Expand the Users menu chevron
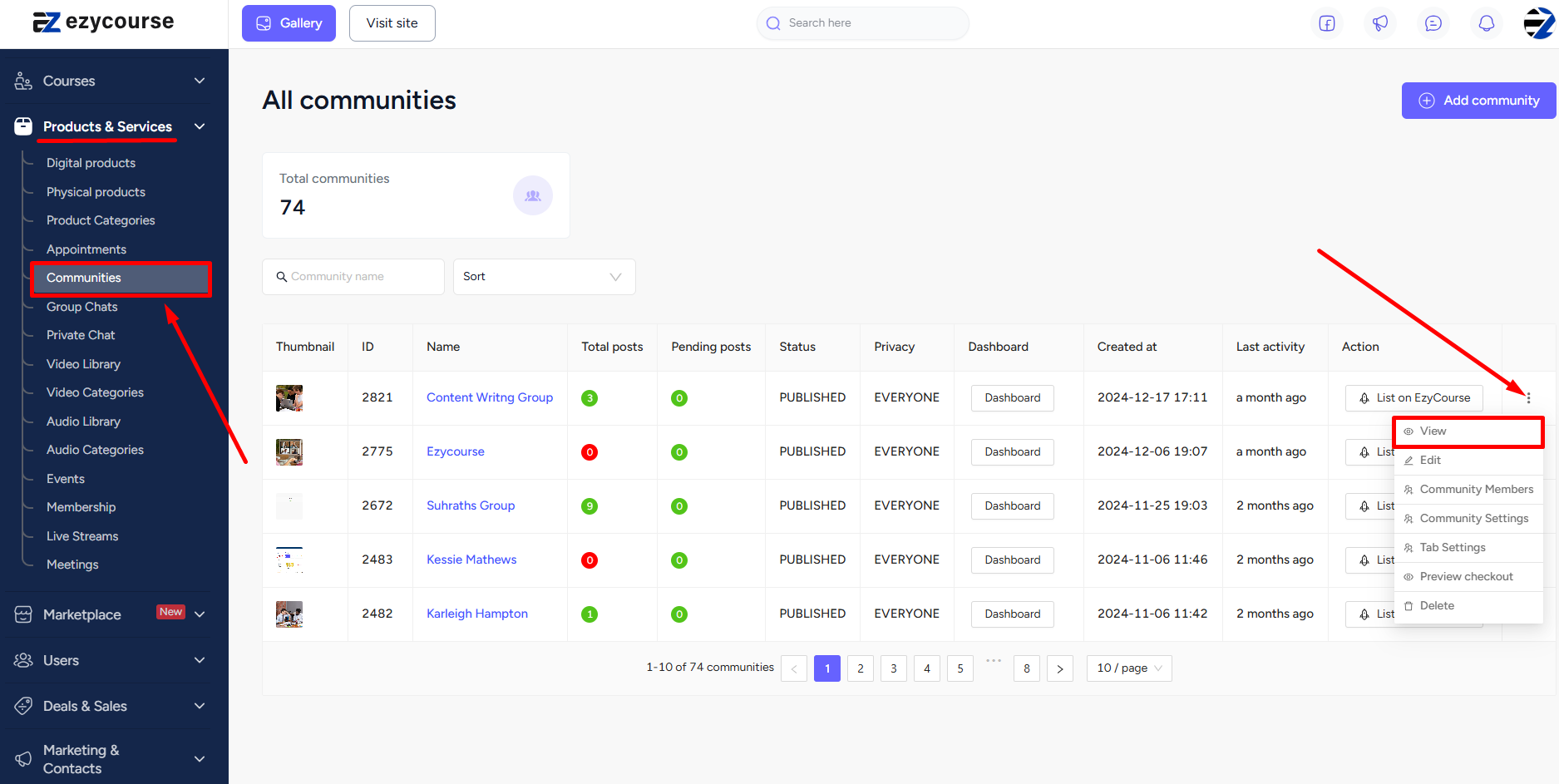 (x=200, y=660)
